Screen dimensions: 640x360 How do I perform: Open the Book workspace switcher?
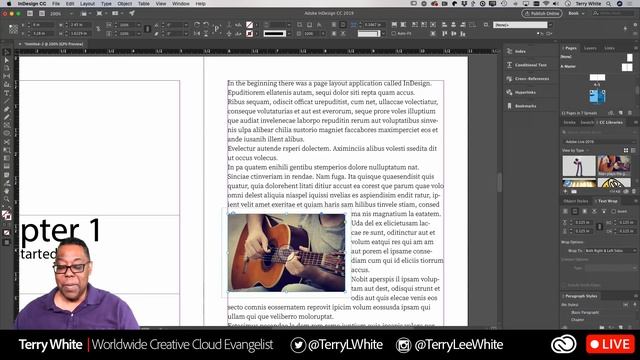click(576, 13)
